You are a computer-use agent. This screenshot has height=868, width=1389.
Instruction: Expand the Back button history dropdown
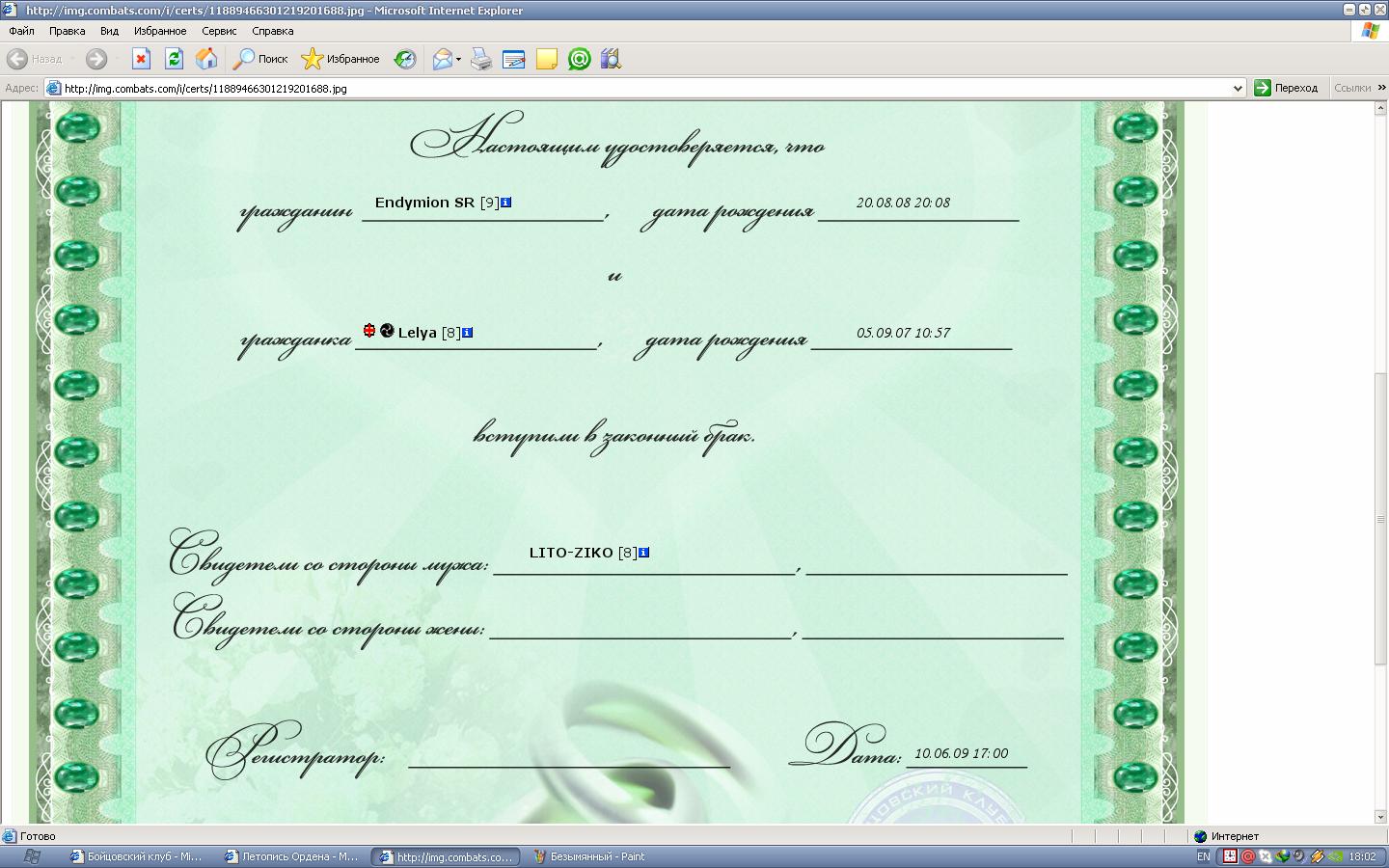(x=72, y=59)
